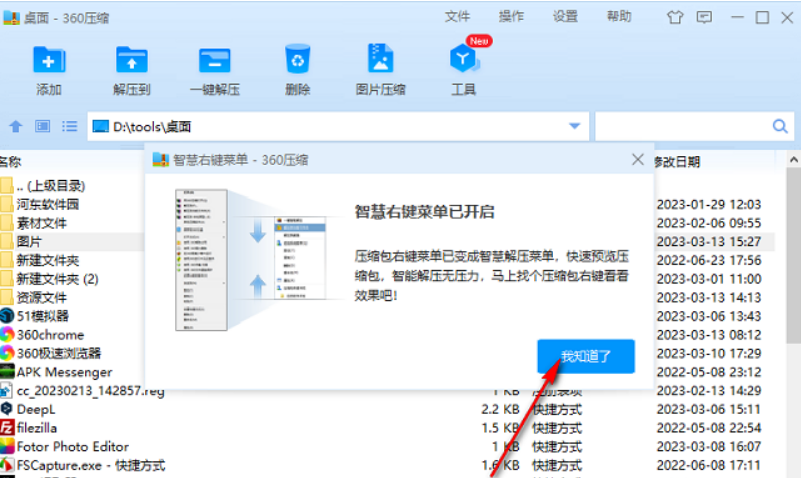This screenshot has width=801, height=478.
Task: Select the 360极速浏览器 icon in file list
Action: pos(7,353)
